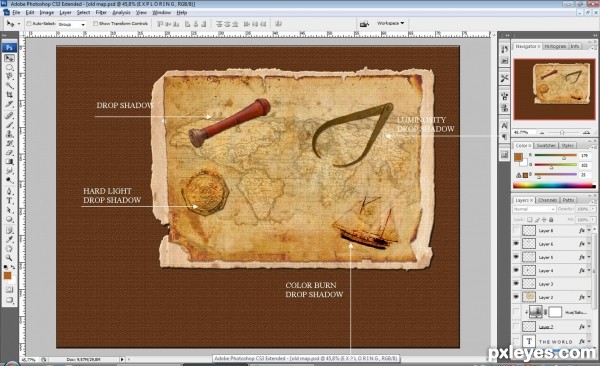Viewport: 600px width, 366px height.
Task: Select the Dodge tool
Action: 9,180
